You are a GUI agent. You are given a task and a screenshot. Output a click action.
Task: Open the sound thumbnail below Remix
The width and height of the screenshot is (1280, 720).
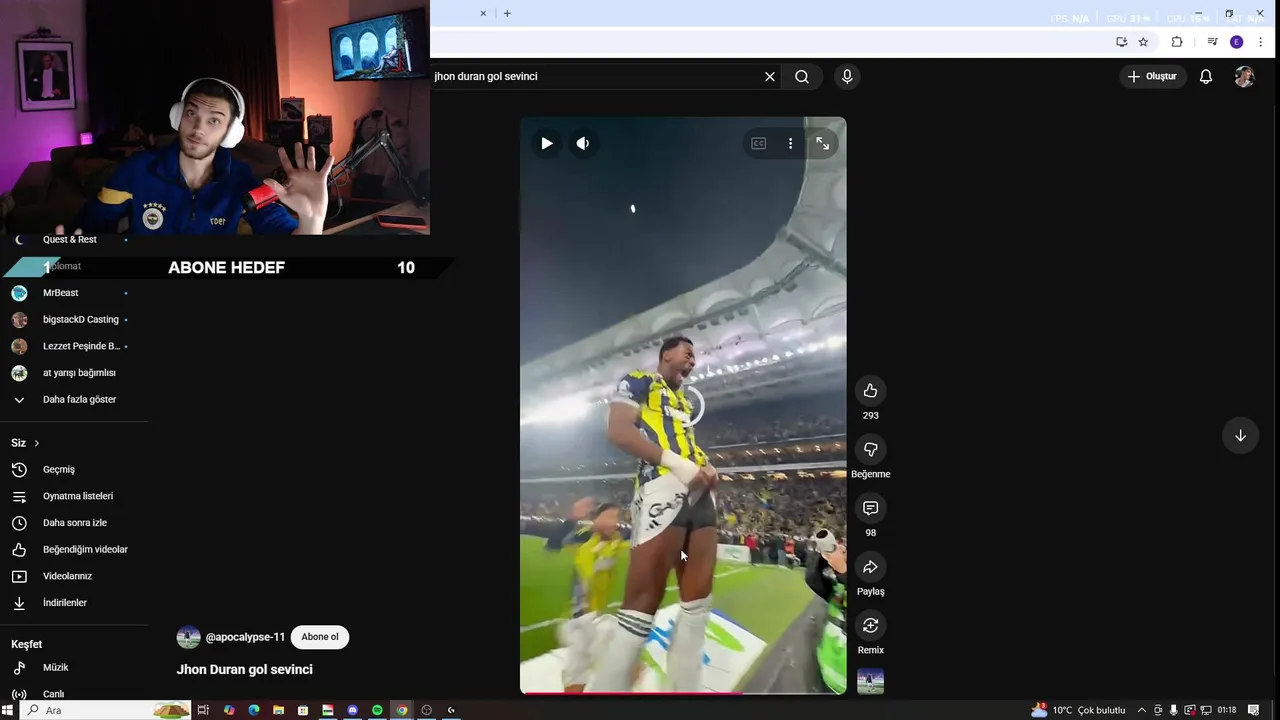pyautogui.click(x=870, y=681)
